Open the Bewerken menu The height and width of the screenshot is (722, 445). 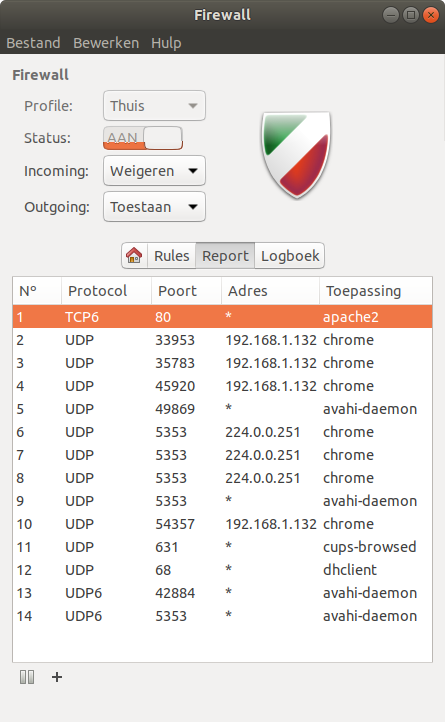click(x=106, y=43)
